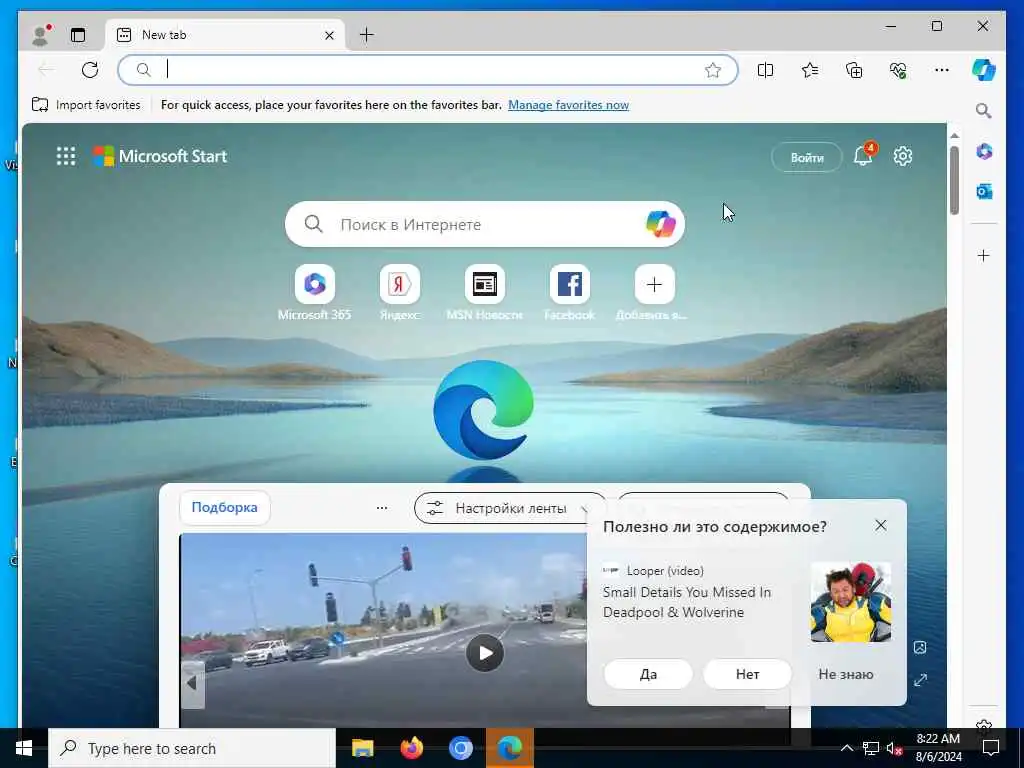Open the MSN Новости quick link
Image resolution: width=1024 pixels, height=768 pixels.
click(x=485, y=293)
